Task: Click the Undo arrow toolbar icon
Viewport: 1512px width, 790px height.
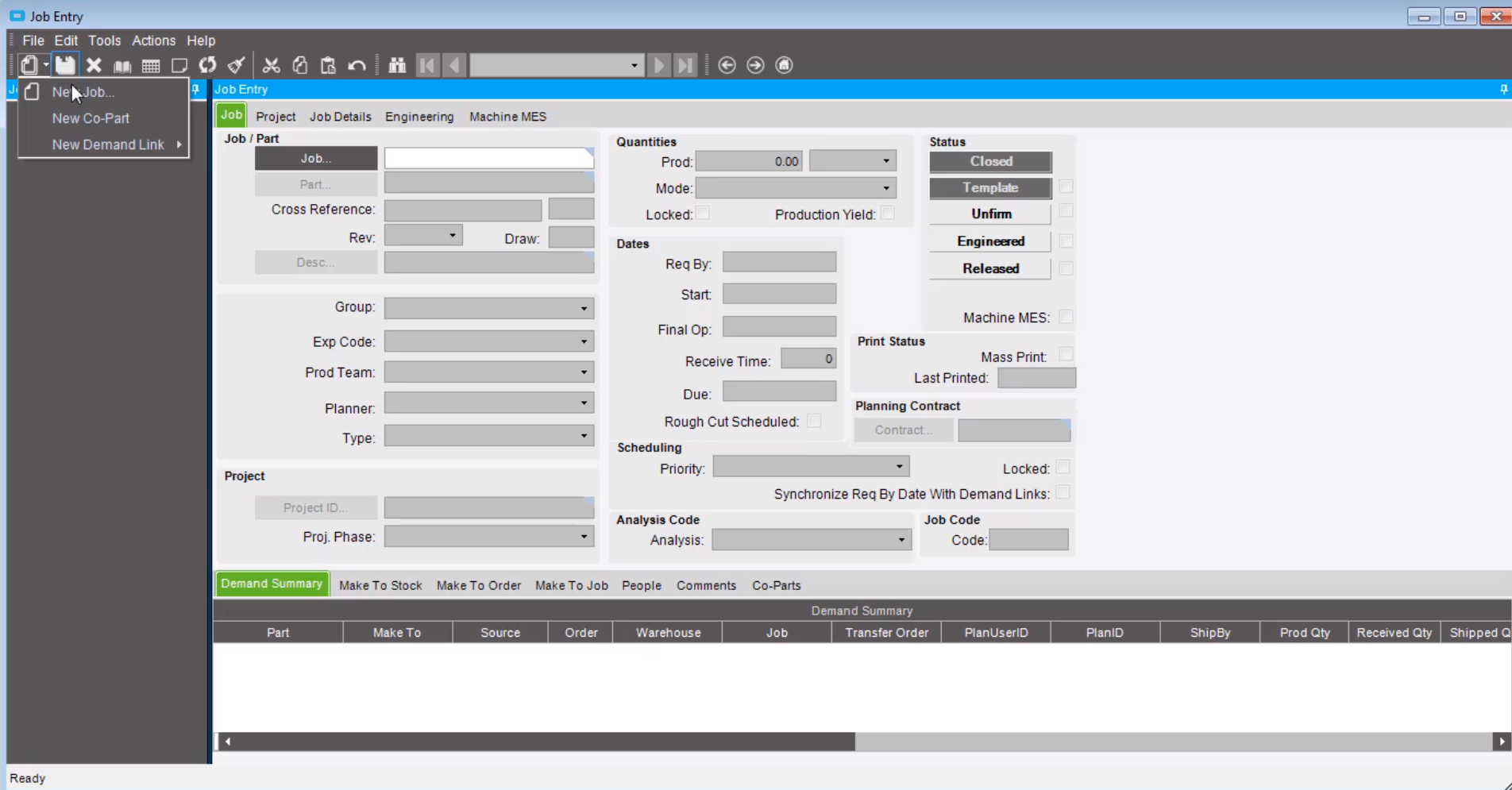Action: pos(357,65)
